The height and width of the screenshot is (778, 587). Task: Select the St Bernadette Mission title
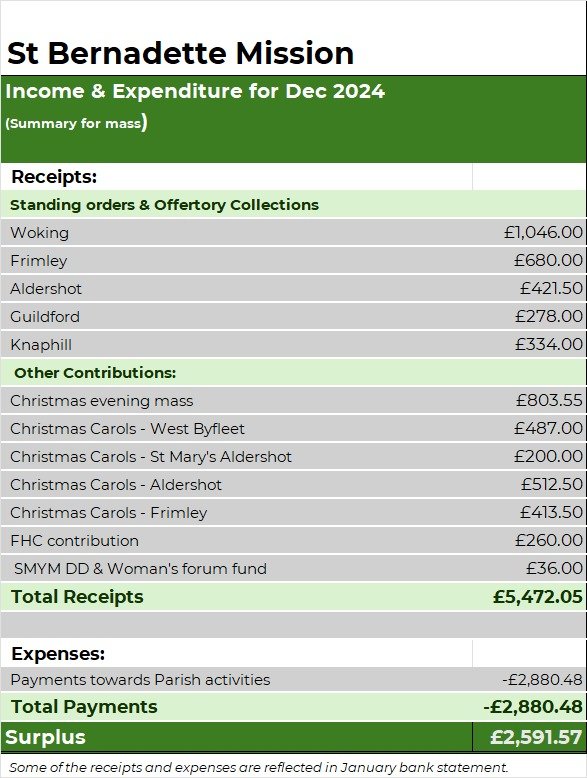point(181,53)
